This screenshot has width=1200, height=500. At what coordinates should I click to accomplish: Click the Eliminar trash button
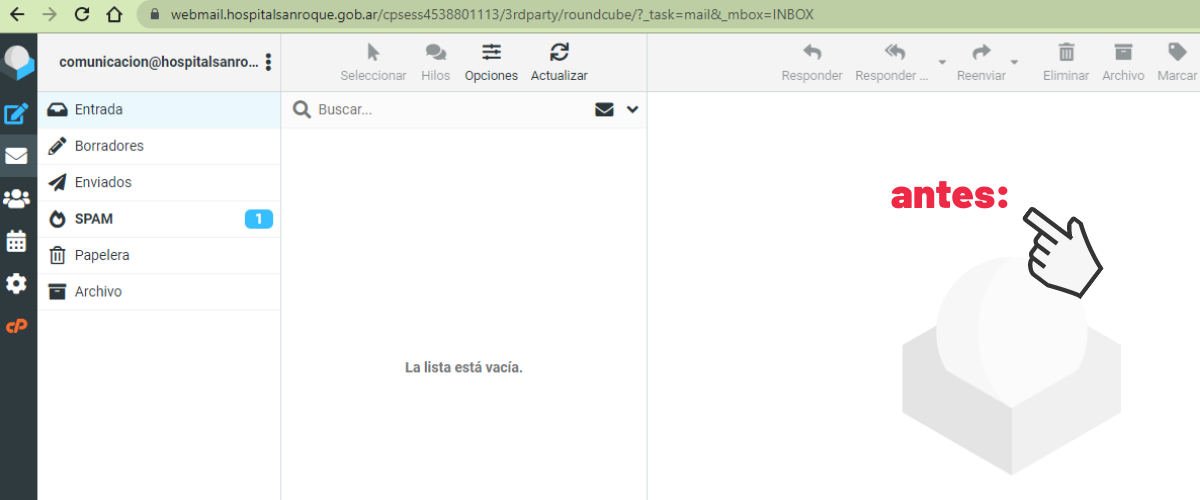pyautogui.click(x=1066, y=62)
